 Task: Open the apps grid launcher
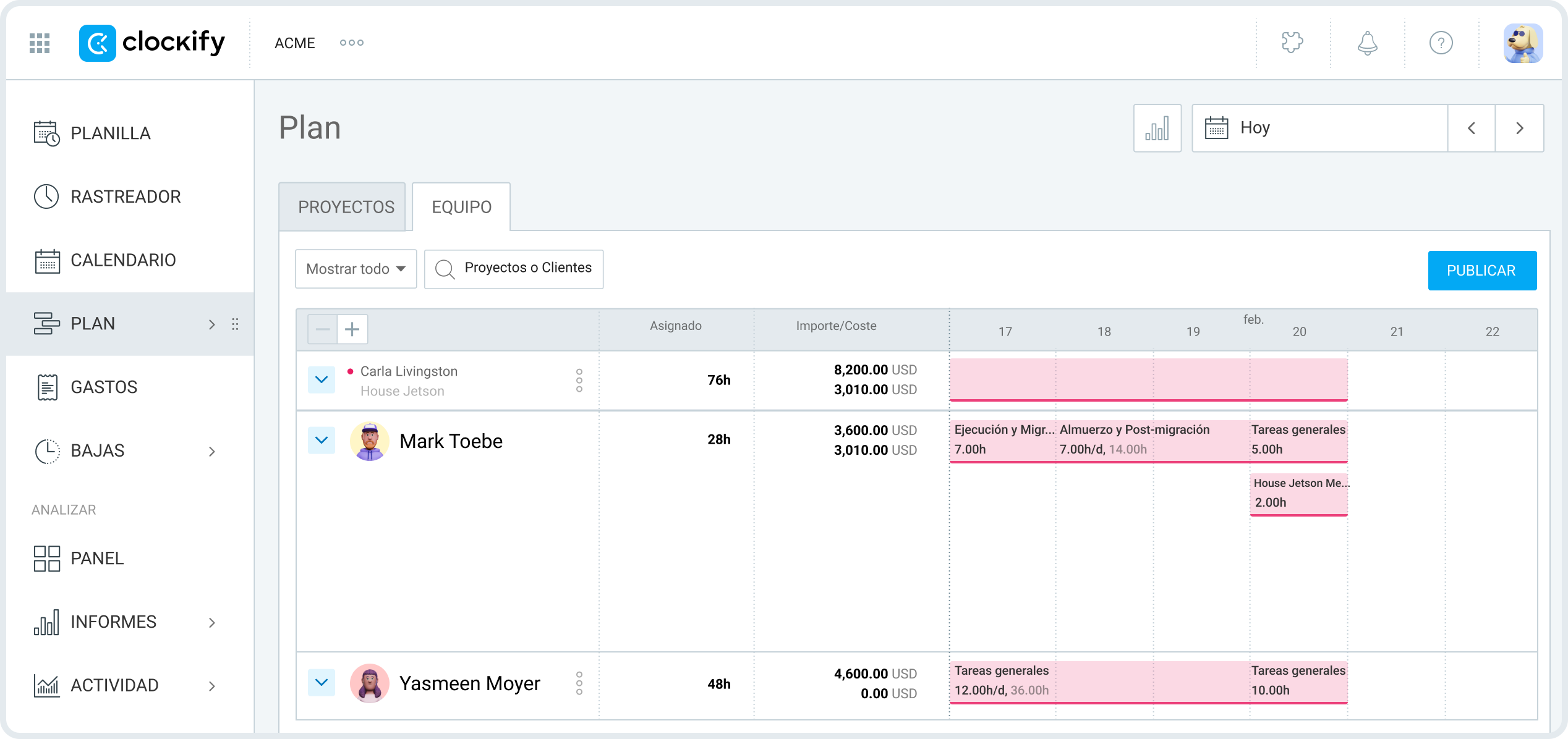tap(38, 43)
